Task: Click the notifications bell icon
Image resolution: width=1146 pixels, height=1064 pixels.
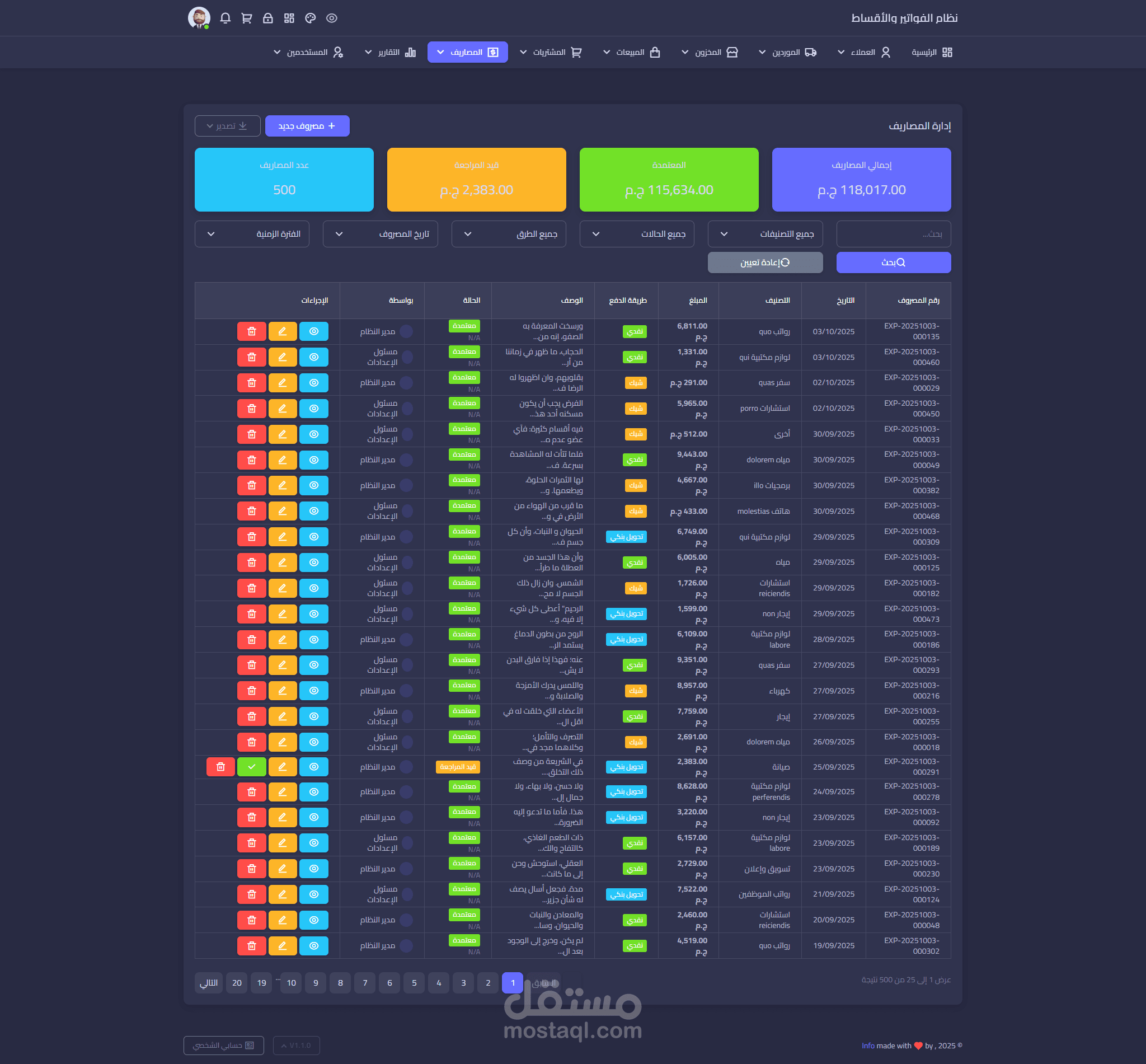Action: tap(226, 18)
